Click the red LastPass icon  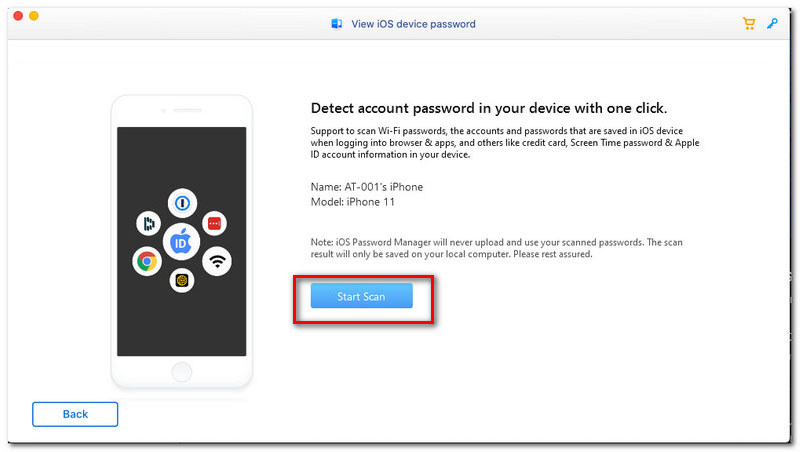213,223
